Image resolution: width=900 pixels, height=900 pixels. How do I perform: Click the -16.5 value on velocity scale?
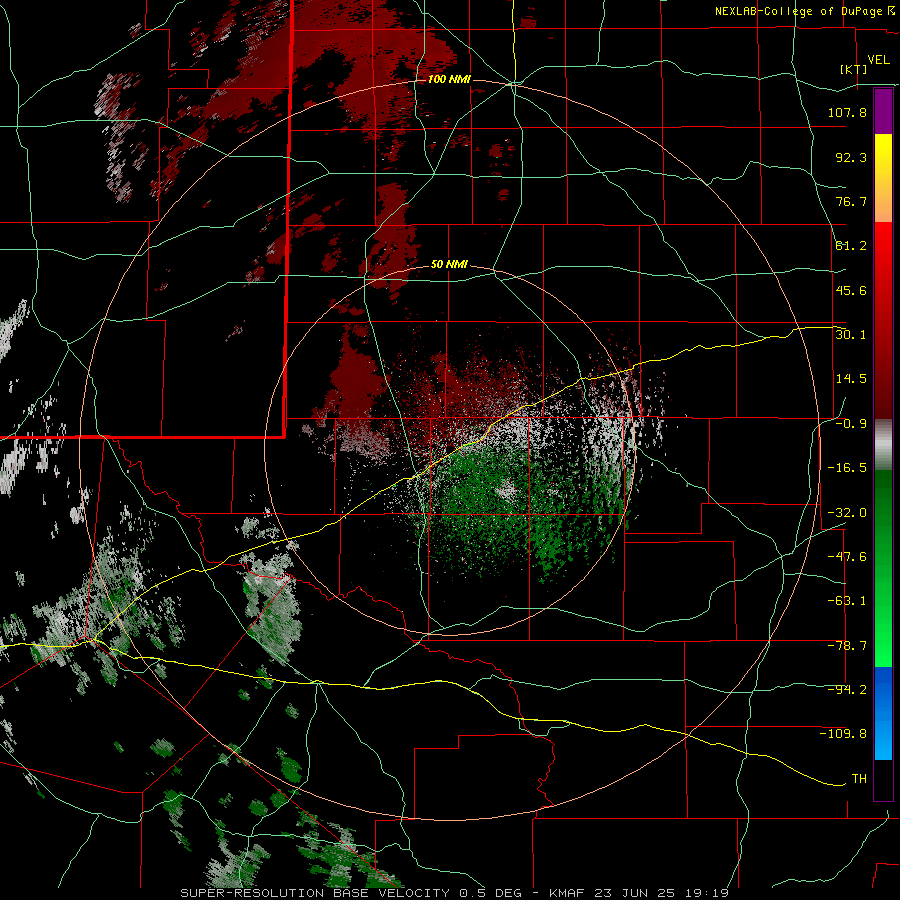point(847,468)
